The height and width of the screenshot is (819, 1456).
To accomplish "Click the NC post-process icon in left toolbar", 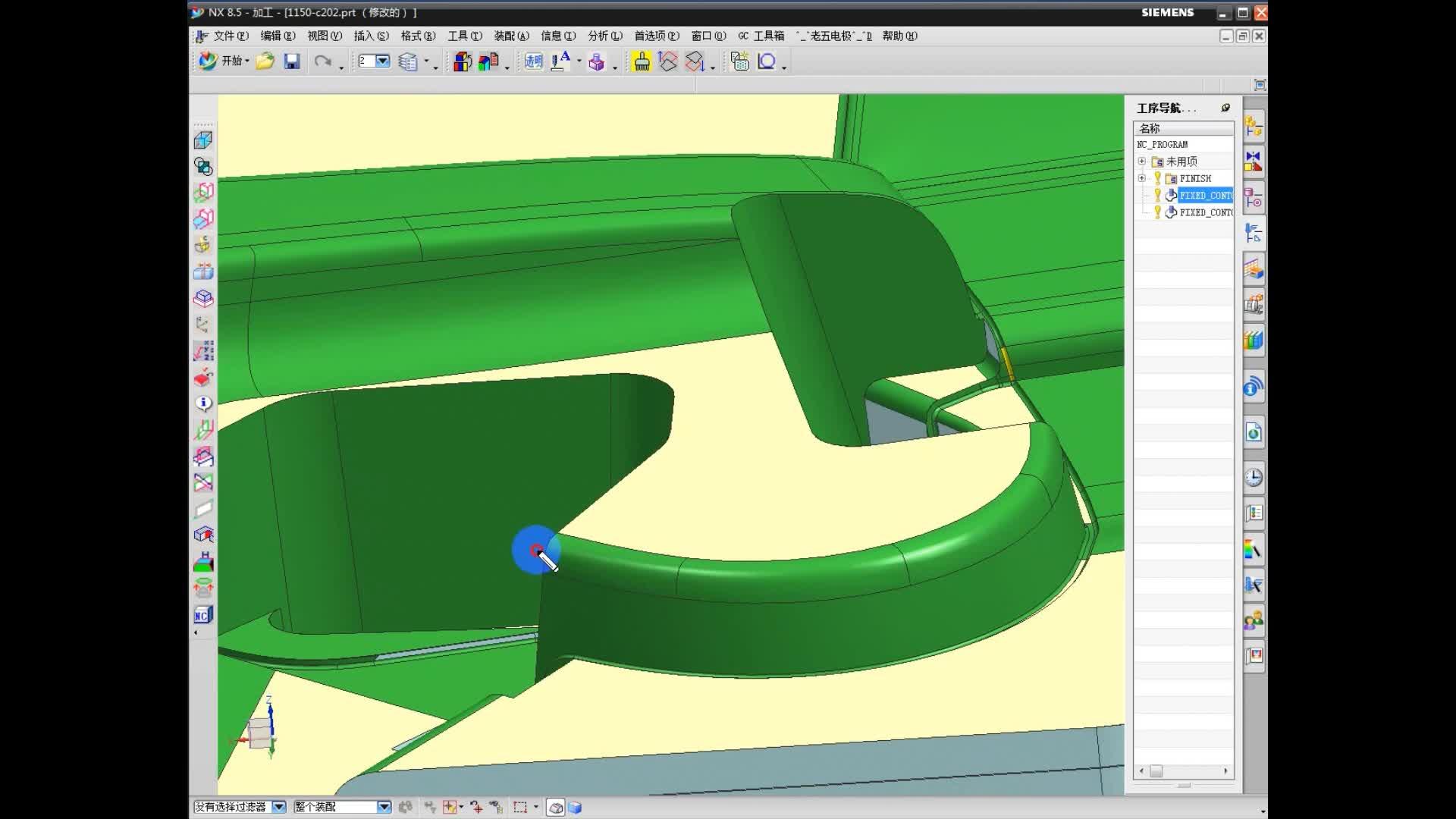I will coord(202,615).
